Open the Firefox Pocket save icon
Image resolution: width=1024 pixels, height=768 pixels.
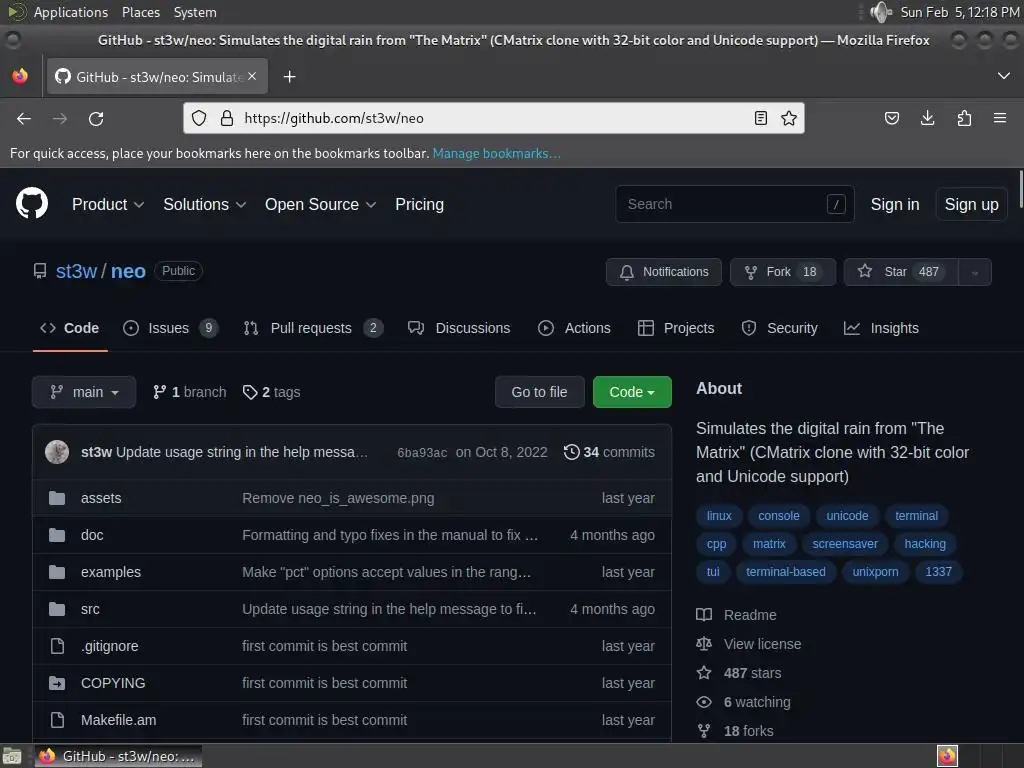pyautogui.click(x=891, y=118)
